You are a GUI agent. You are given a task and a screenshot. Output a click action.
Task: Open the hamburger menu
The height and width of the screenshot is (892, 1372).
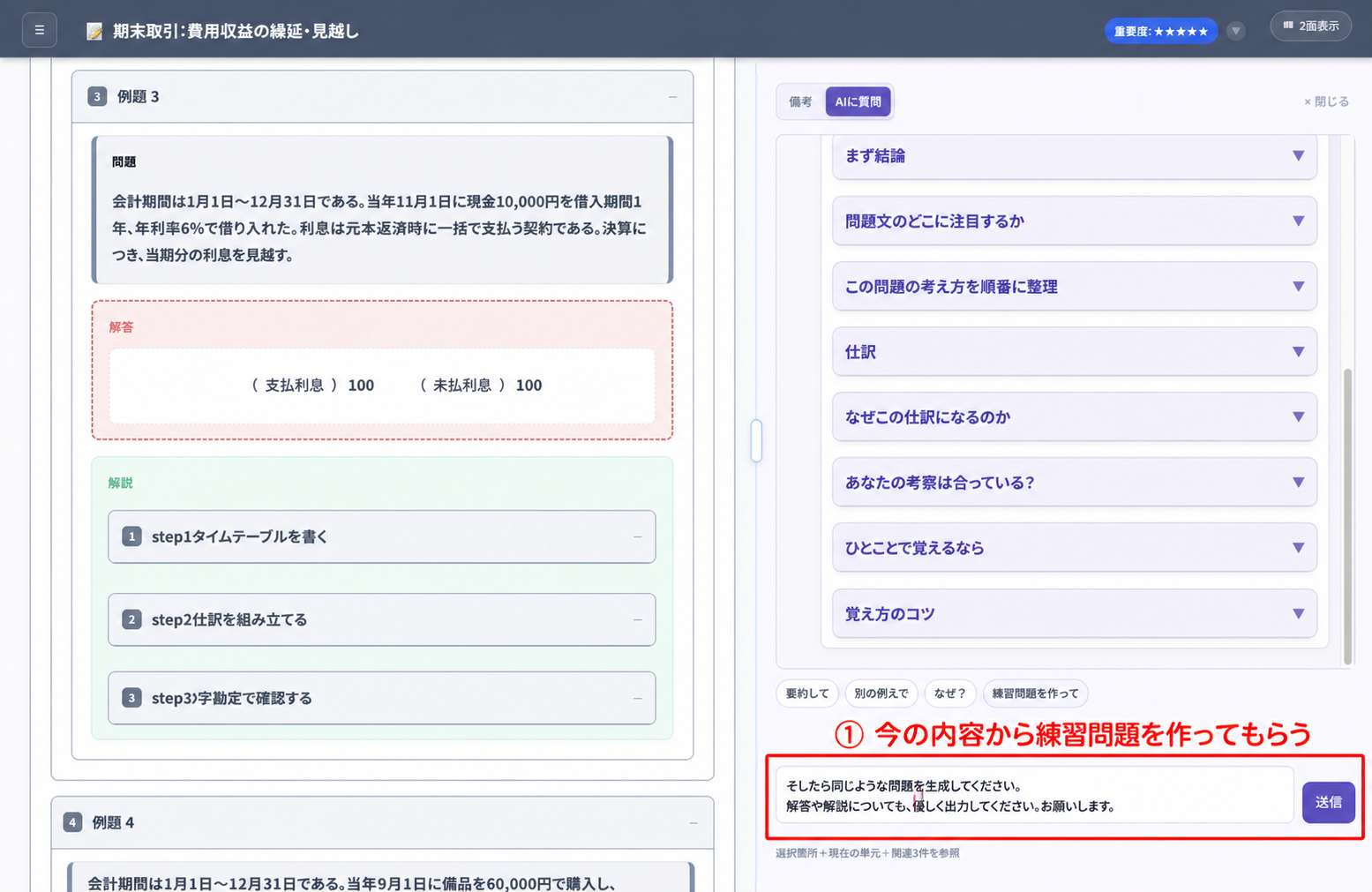(x=40, y=30)
